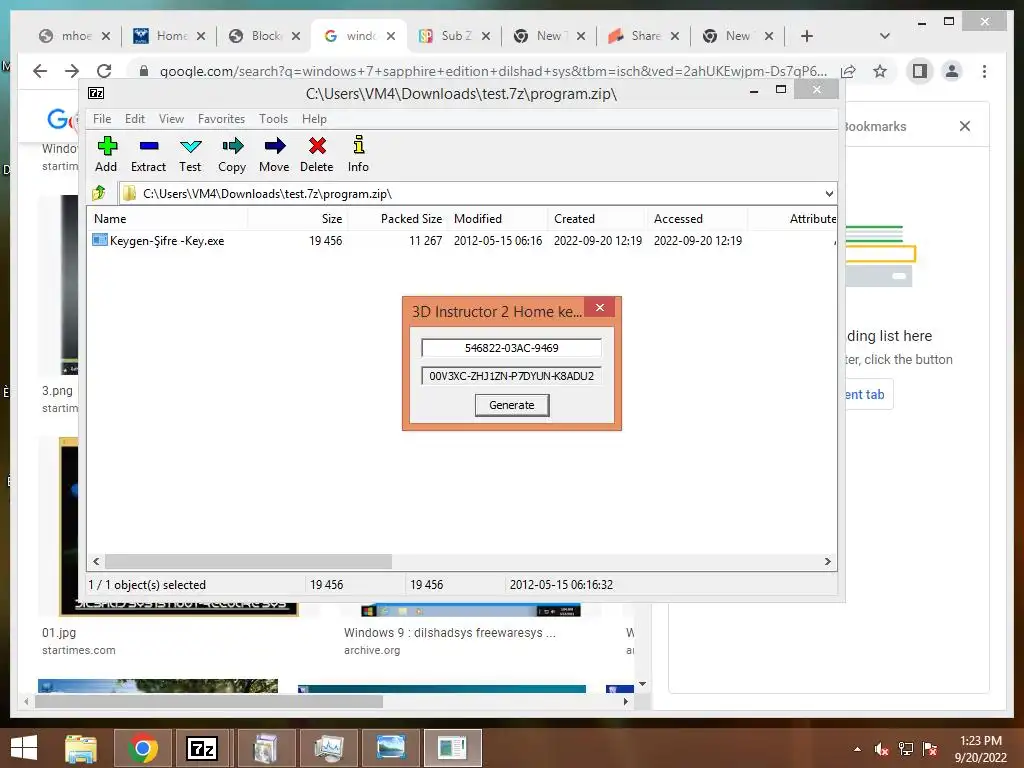Sort by the Modified column
The image size is (1024, 768).
point(498,219)
